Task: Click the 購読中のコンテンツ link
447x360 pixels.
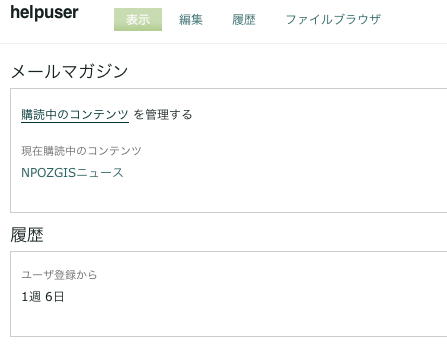Action: point(75,115)
